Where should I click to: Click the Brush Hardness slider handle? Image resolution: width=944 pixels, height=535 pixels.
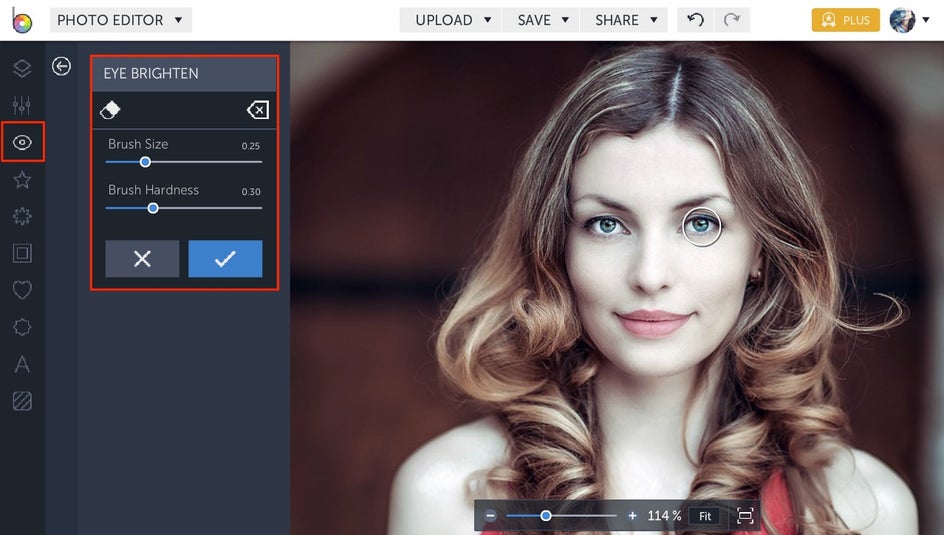[x=153, y=208]
